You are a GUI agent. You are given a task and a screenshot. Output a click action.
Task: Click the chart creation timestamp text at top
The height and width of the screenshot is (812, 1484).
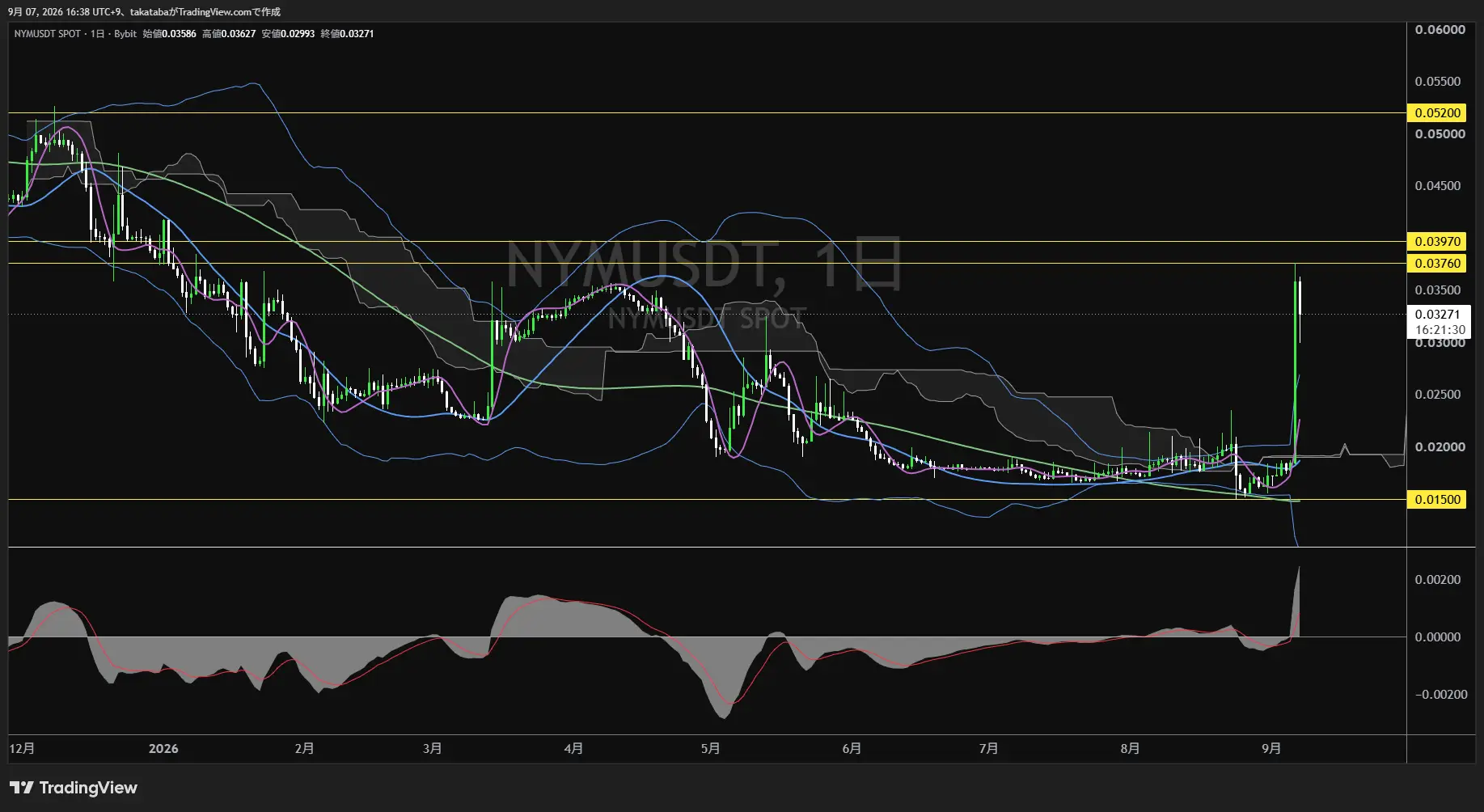click(x=145, y=12)
